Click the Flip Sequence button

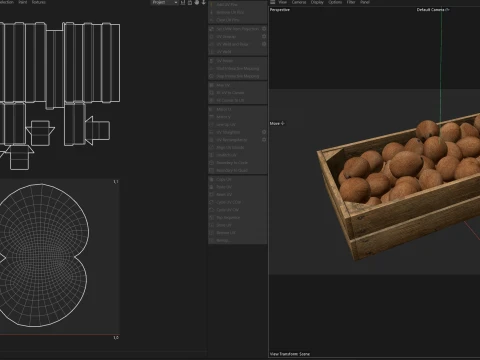(237, 218)
